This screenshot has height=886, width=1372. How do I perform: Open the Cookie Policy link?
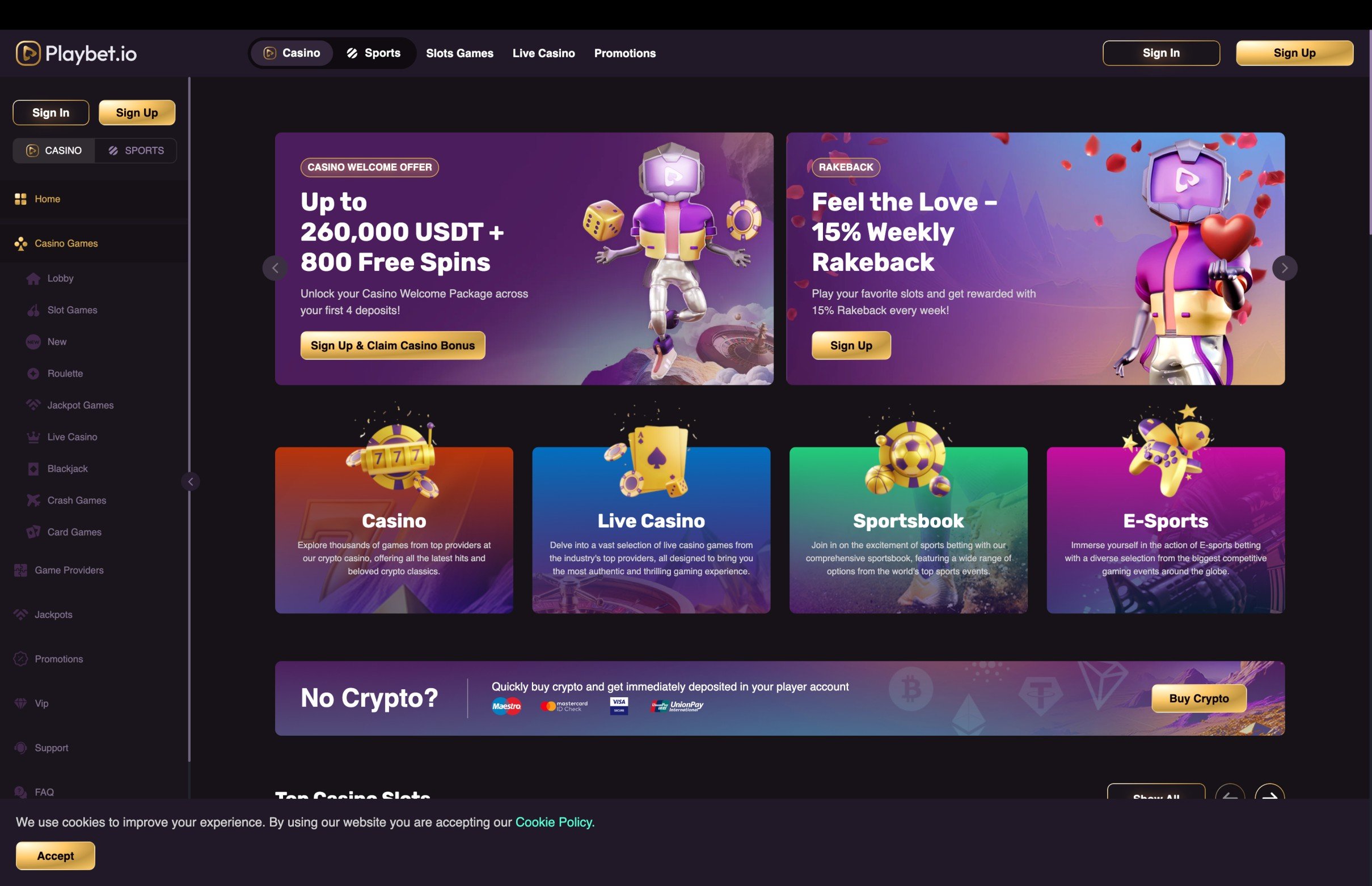pos(554,822)
